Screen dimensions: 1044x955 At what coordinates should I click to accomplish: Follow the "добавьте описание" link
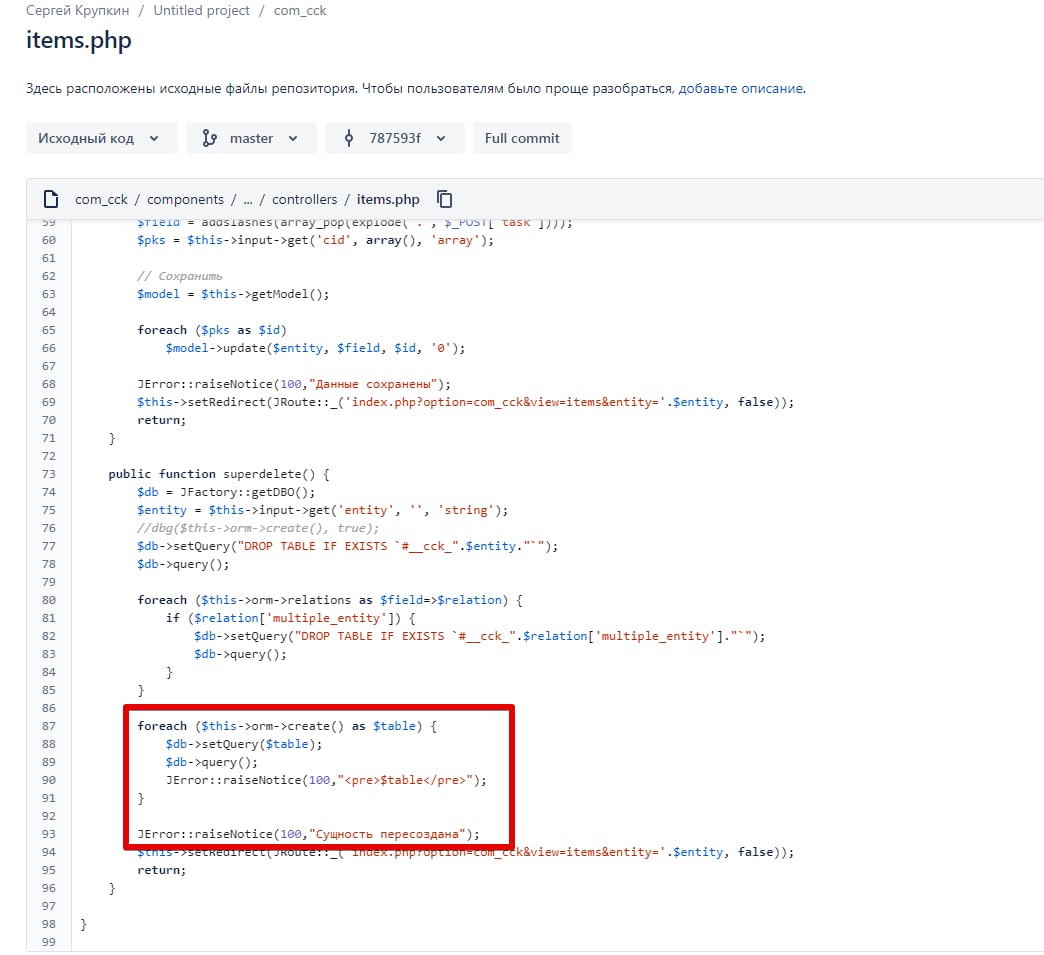coord(740,88)
